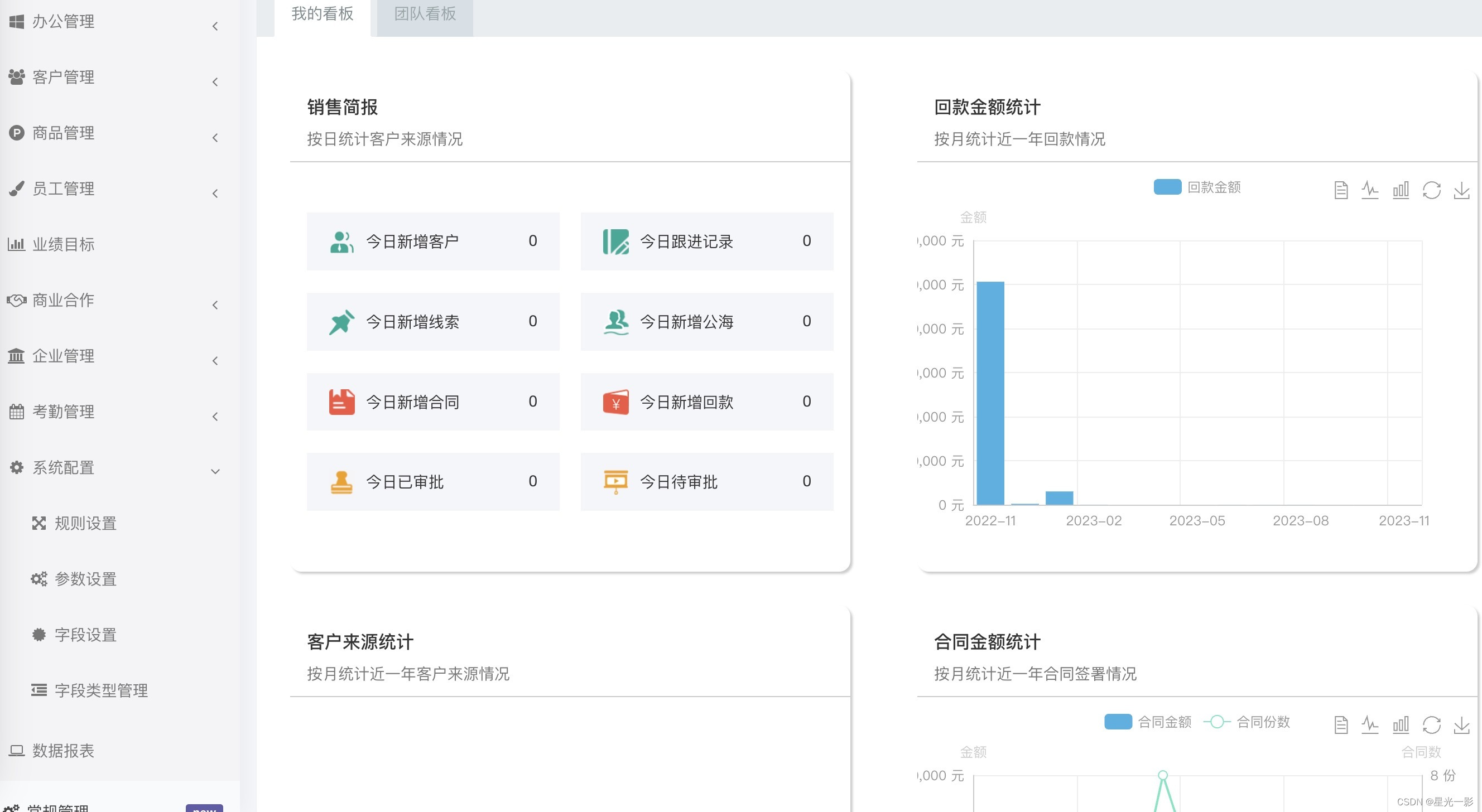Select the 我的看板 tab

pos(322,14)
